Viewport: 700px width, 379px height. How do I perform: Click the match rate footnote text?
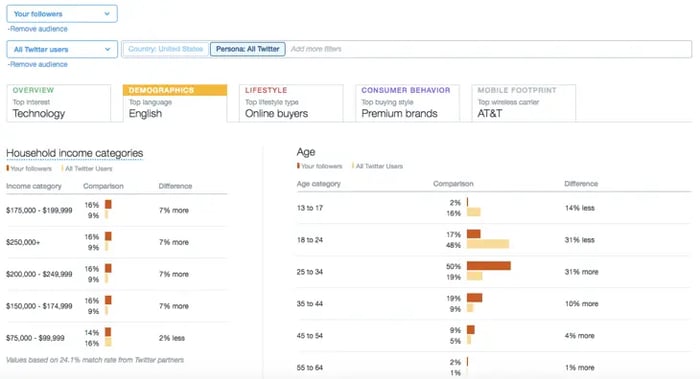click(x=95, y=360)
